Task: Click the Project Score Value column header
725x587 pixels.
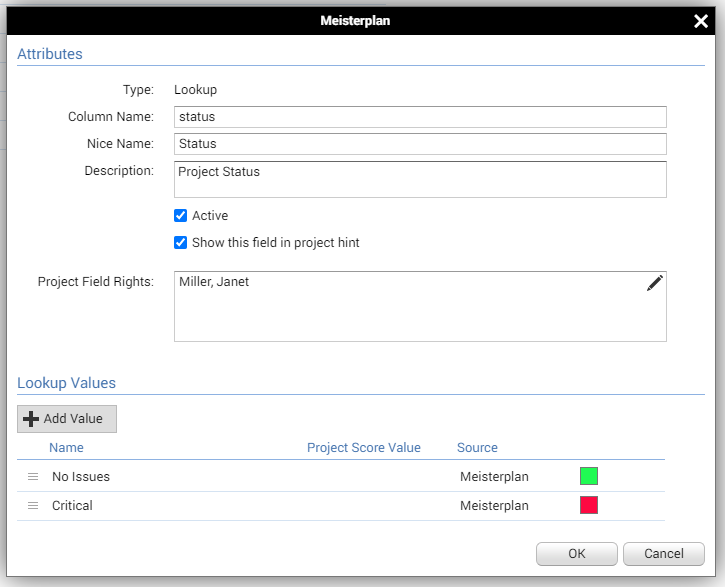Action: (364, 447)
